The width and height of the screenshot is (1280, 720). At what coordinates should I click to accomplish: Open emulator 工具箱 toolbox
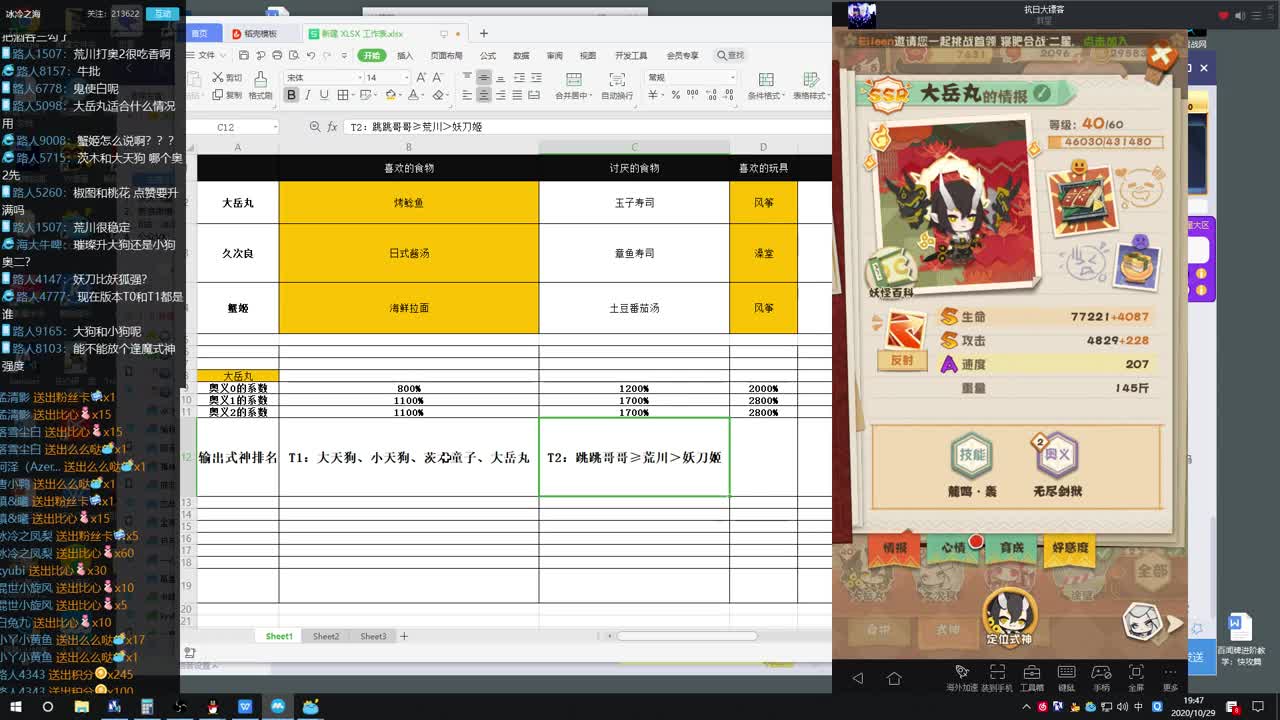[1031, 678]
